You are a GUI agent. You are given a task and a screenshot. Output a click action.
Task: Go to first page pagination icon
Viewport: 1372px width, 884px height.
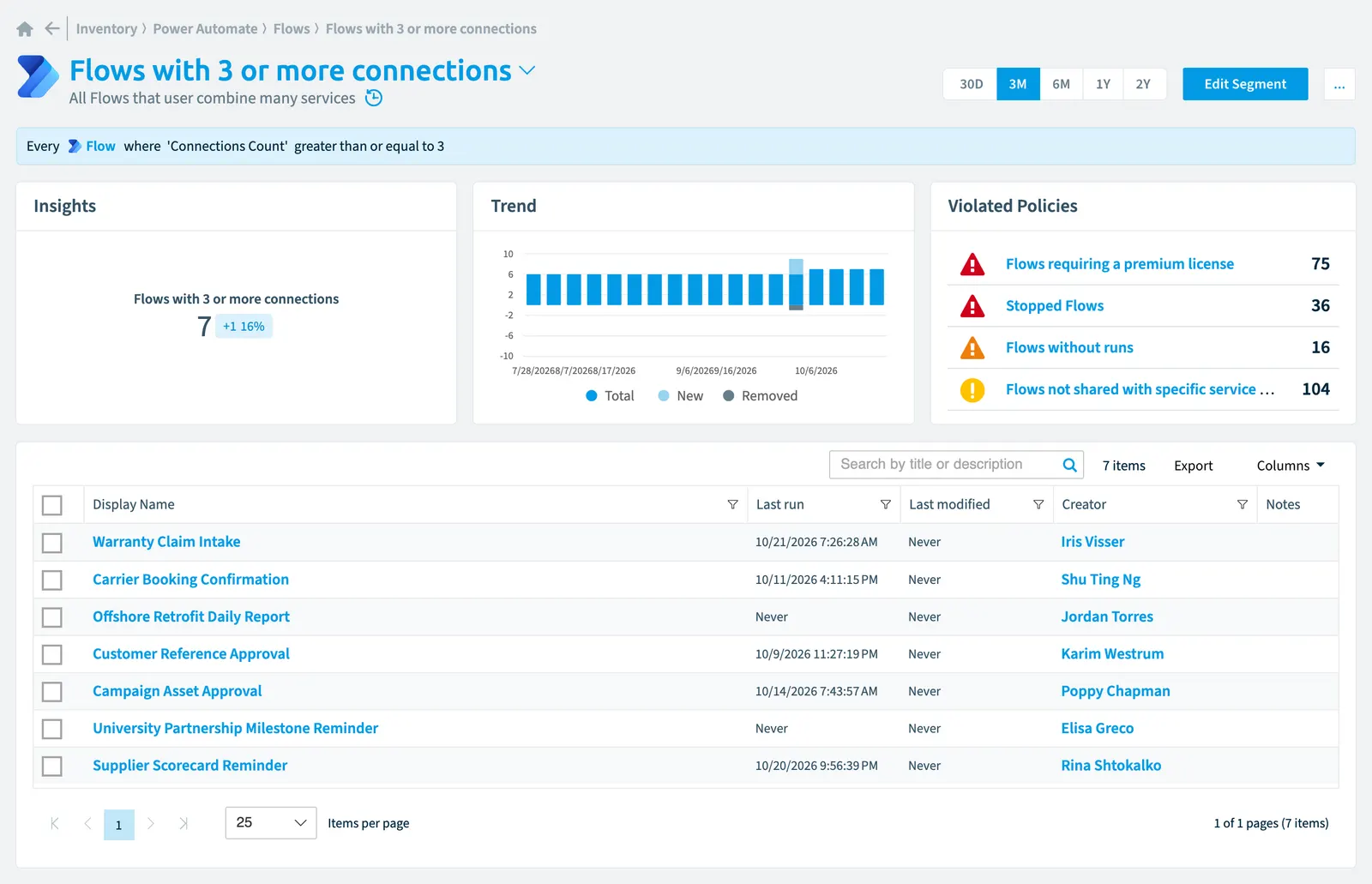pyautogui.click(x=55, y=823)
